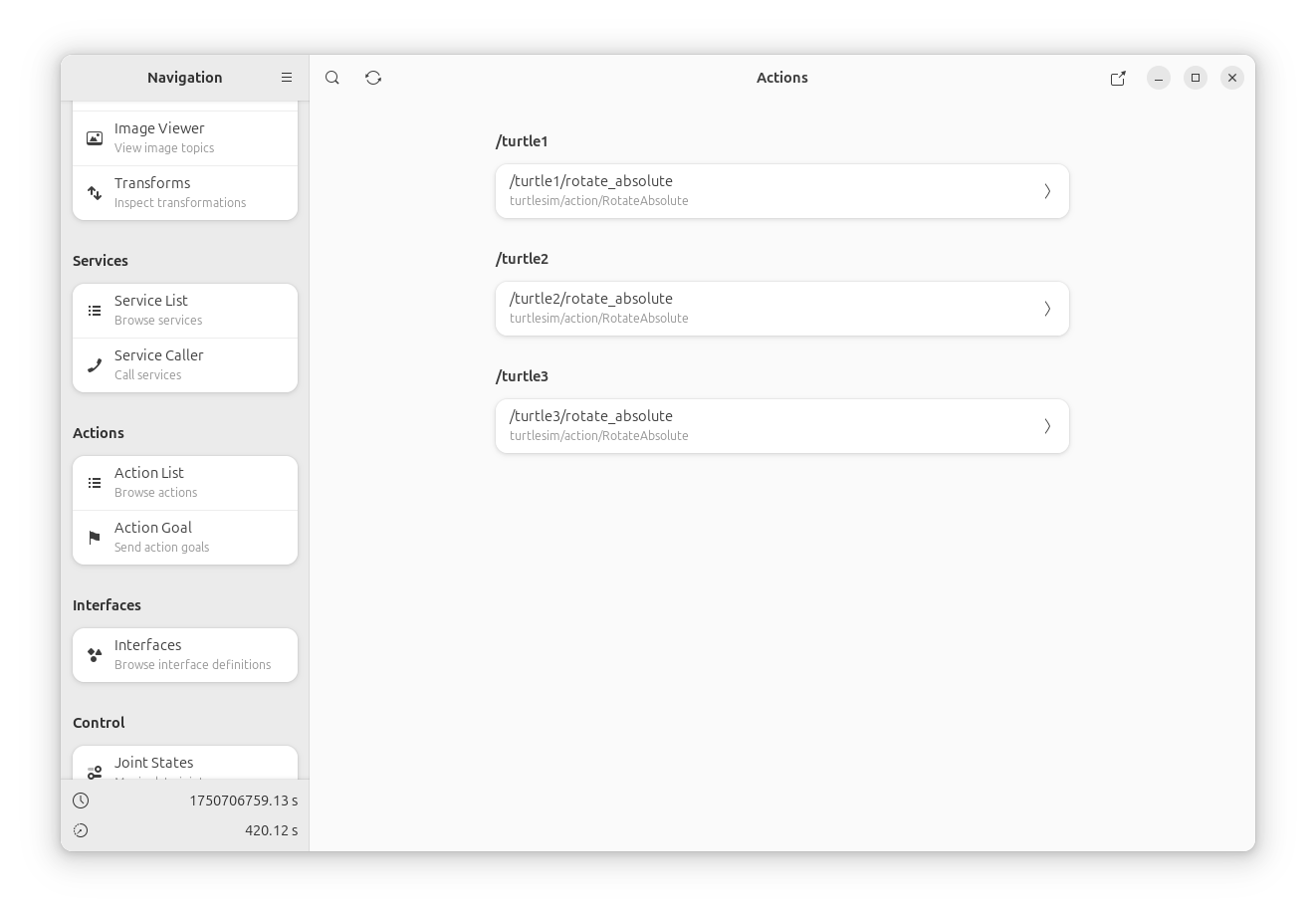The image size is (1316, 918).
Task: Open the /turtle3/rotate_absolute action row
Action: coord(782,426)
